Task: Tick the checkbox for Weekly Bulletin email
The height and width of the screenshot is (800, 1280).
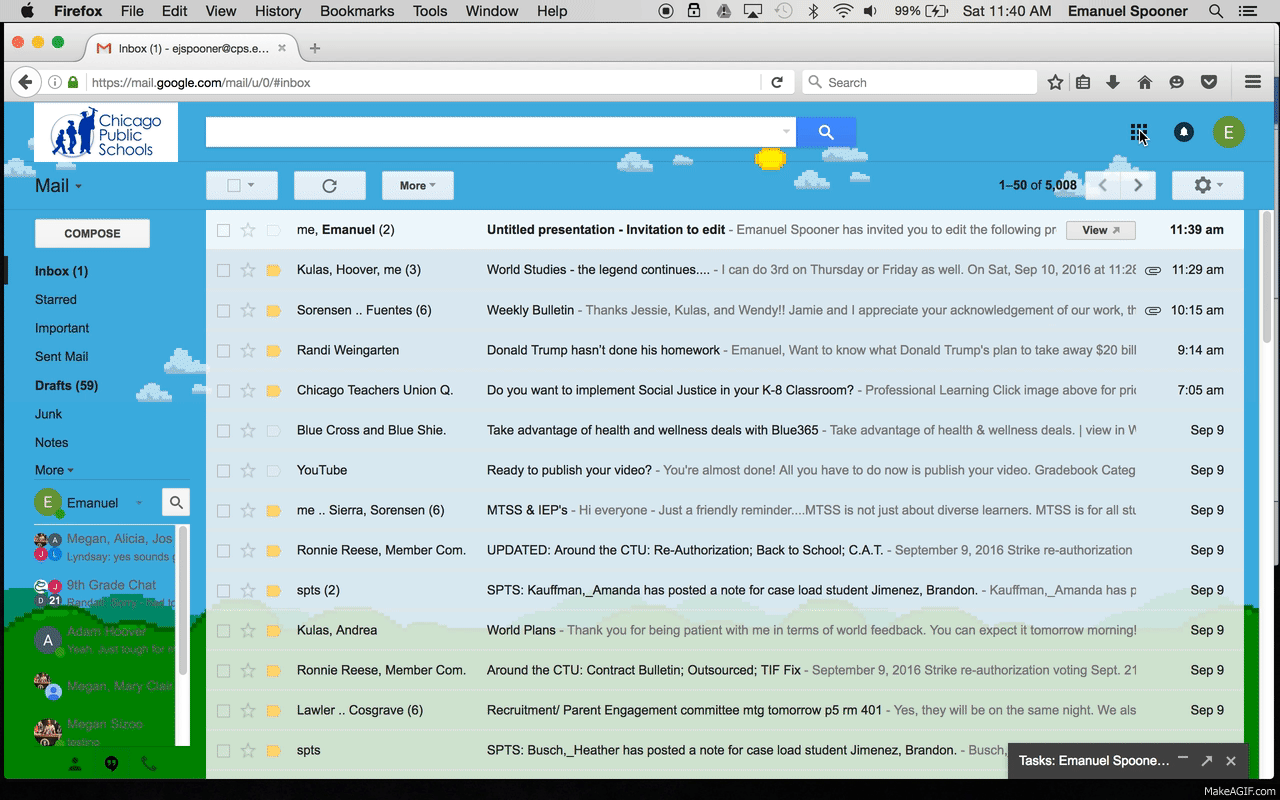Action: (223, 310)
